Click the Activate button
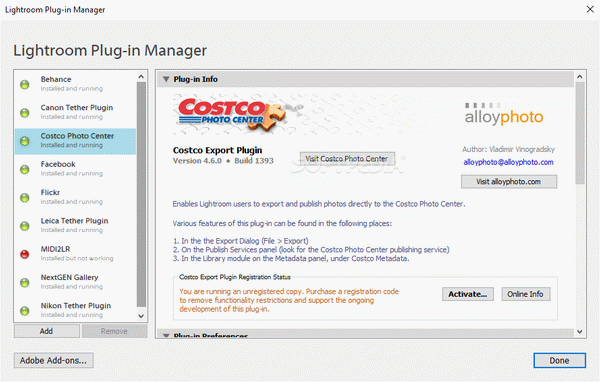The height and width of the screenshot is (382, 600). (x=468, y=294)
